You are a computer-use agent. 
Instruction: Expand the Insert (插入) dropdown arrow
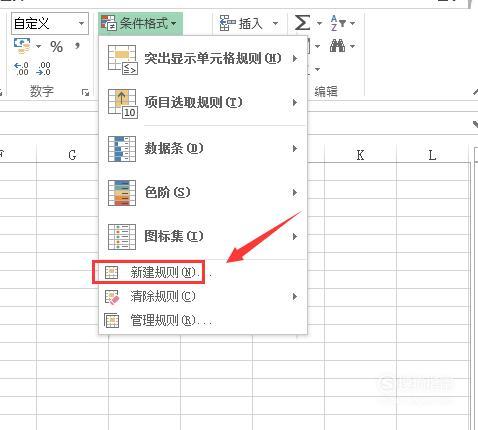click(275, 23)
